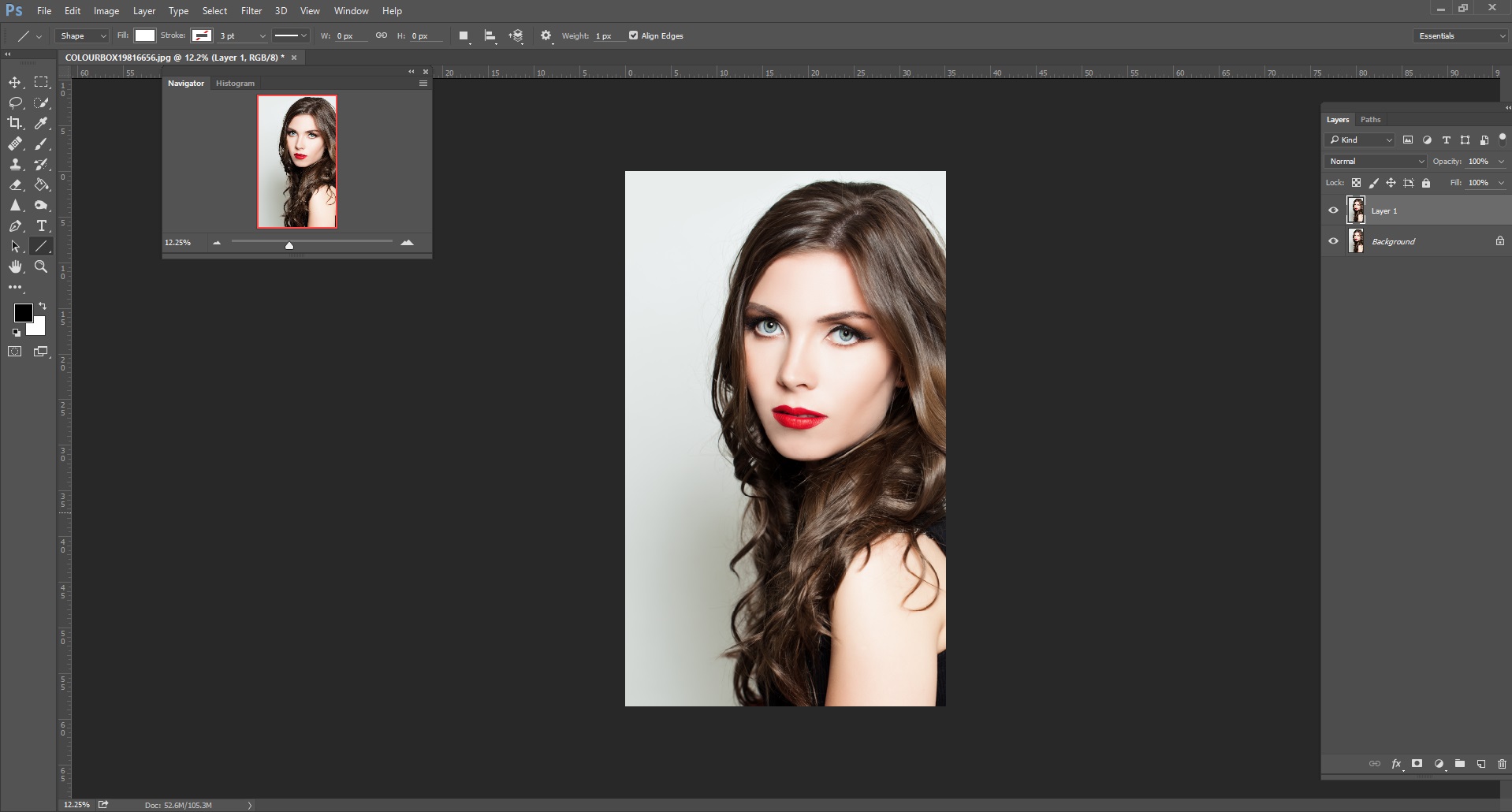Click the white Fill color swatch
The image size is (1512, 812).
[x=145, y=35]
